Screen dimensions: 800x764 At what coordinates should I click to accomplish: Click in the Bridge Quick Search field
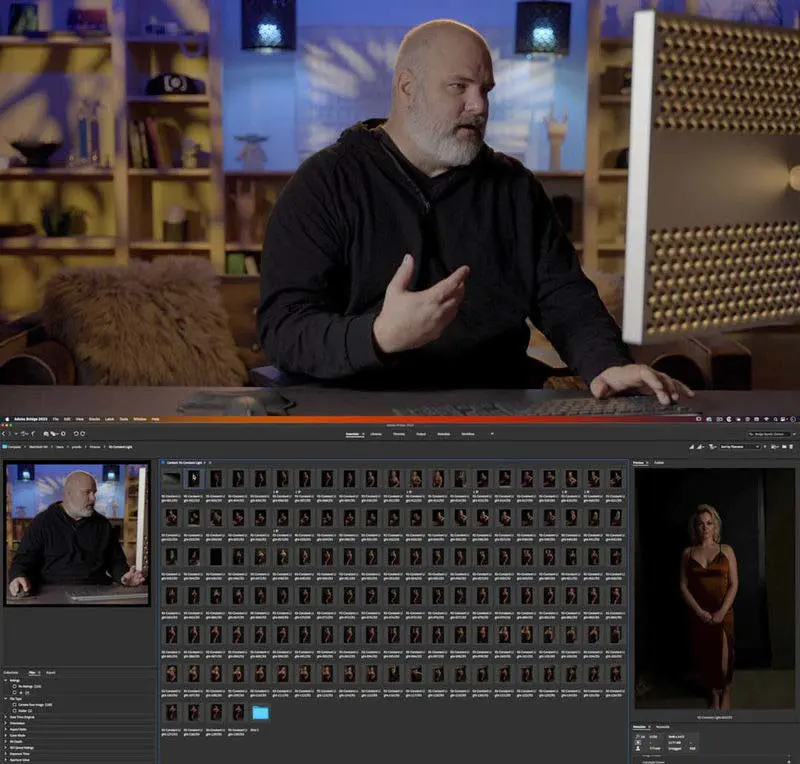770,433
